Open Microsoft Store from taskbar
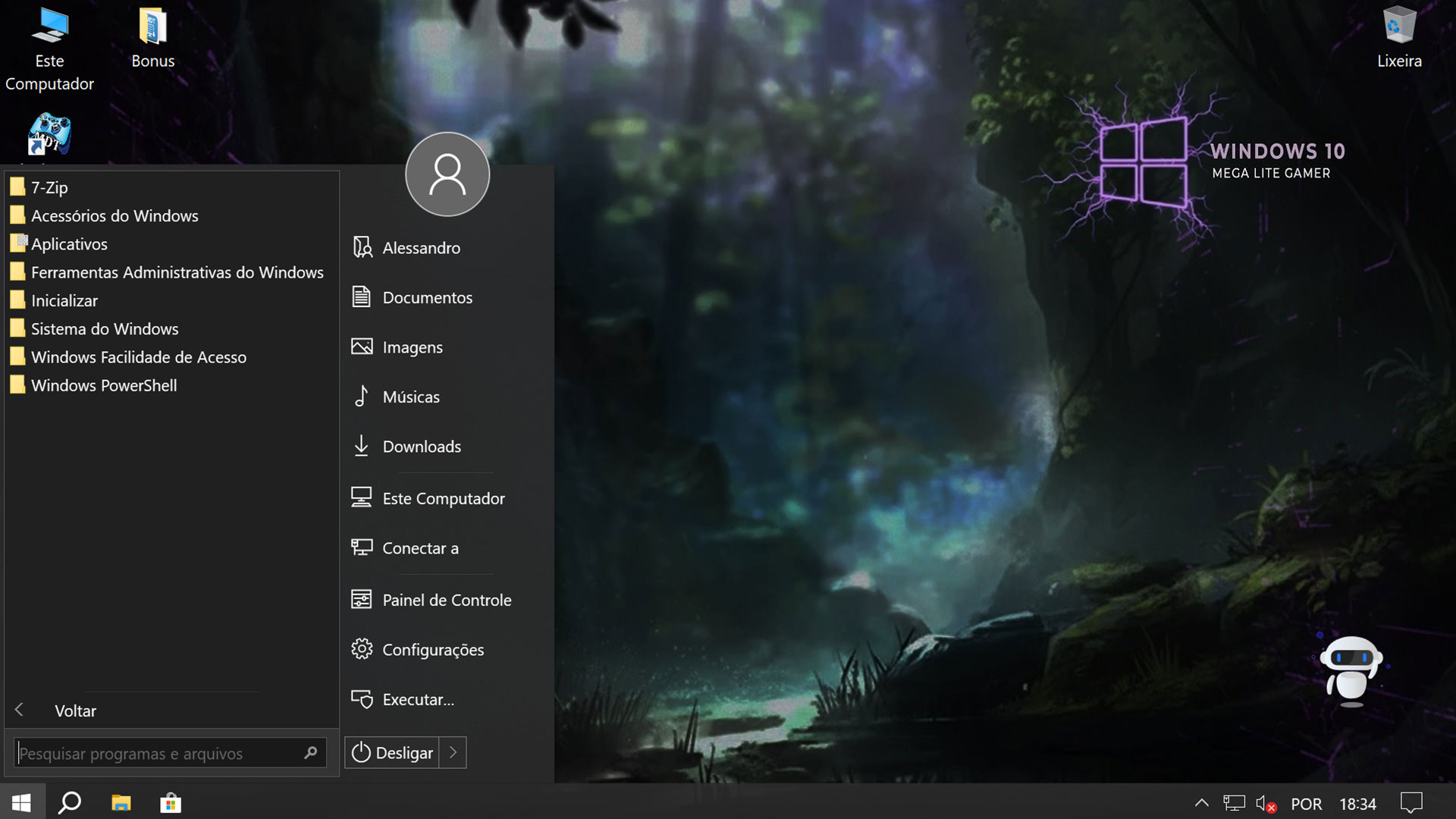Viewport: 1456px width, 819px height. click(171, 803)
